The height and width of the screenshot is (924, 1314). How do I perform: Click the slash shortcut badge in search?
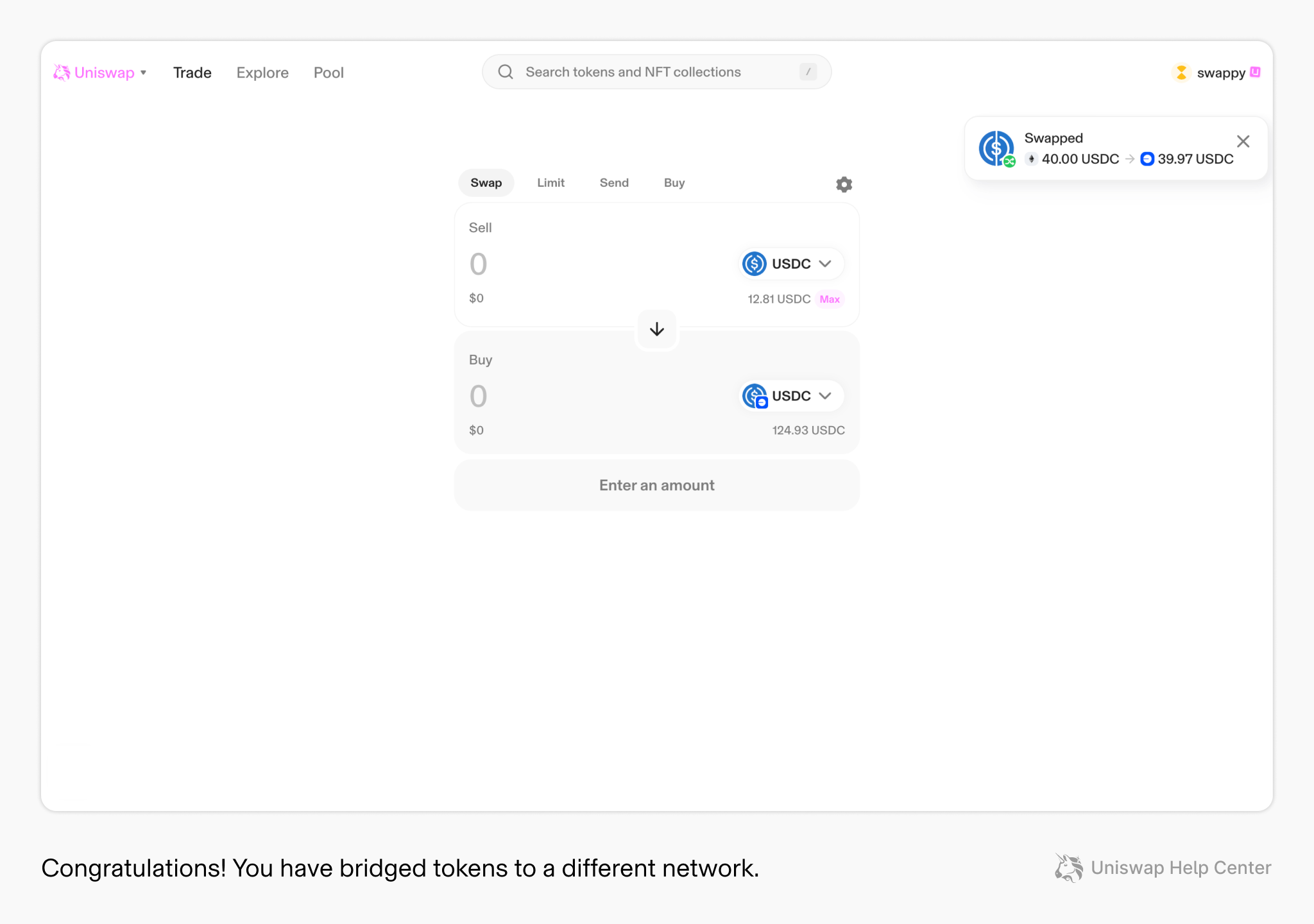point(808,72)
